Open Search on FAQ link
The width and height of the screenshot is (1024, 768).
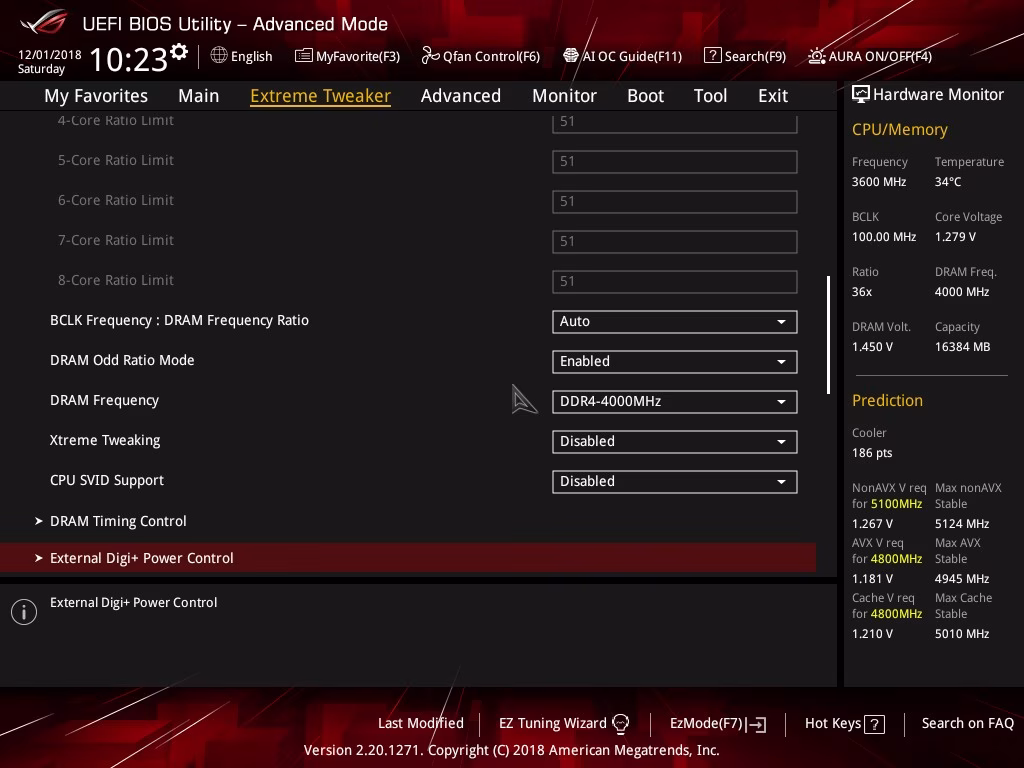click(x=967, y=723)
